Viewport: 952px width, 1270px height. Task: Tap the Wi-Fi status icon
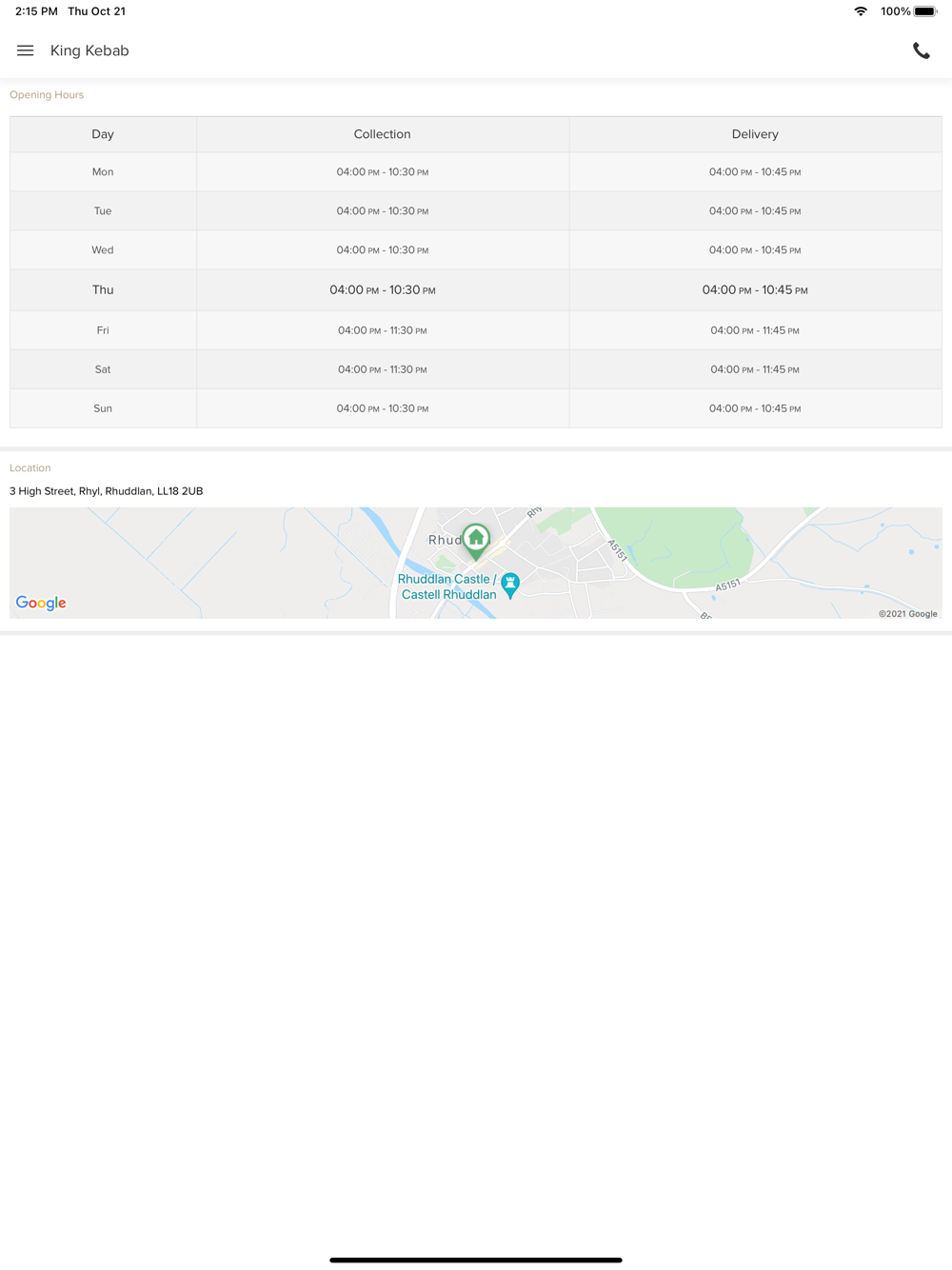[861, 11]
